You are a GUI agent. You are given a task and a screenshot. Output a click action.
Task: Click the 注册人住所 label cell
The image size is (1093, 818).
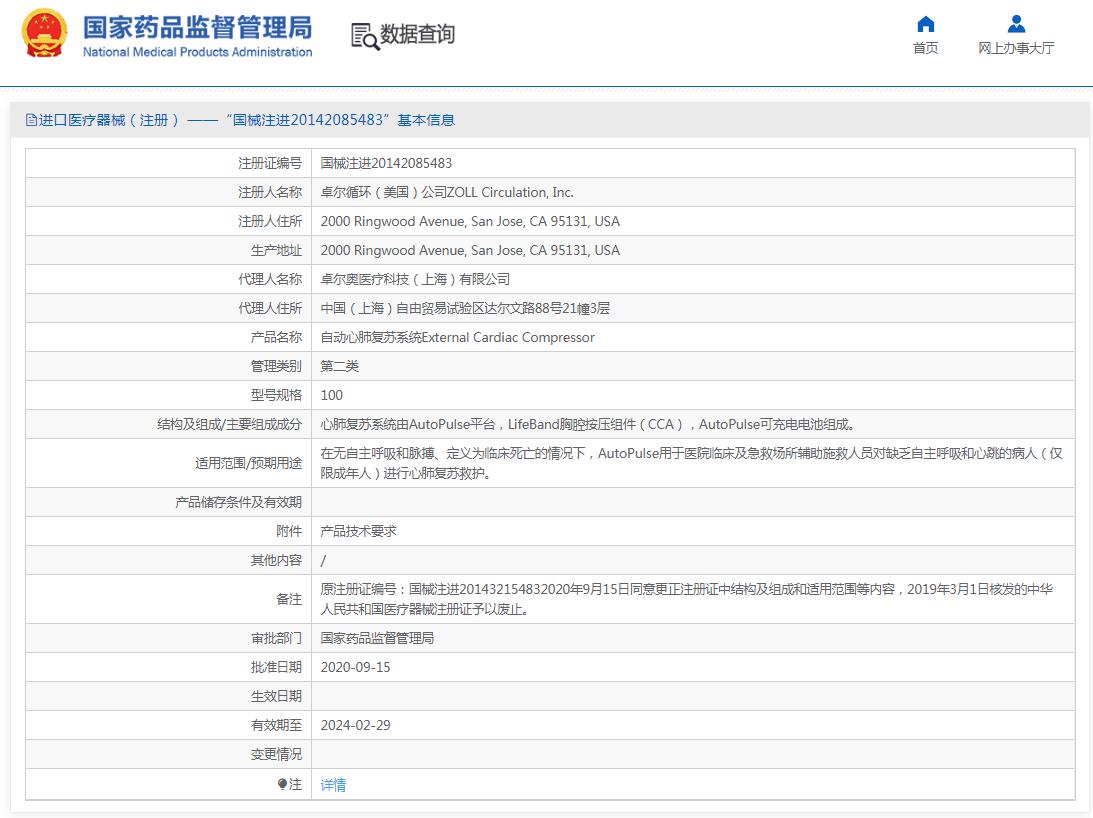click(168, 221)
